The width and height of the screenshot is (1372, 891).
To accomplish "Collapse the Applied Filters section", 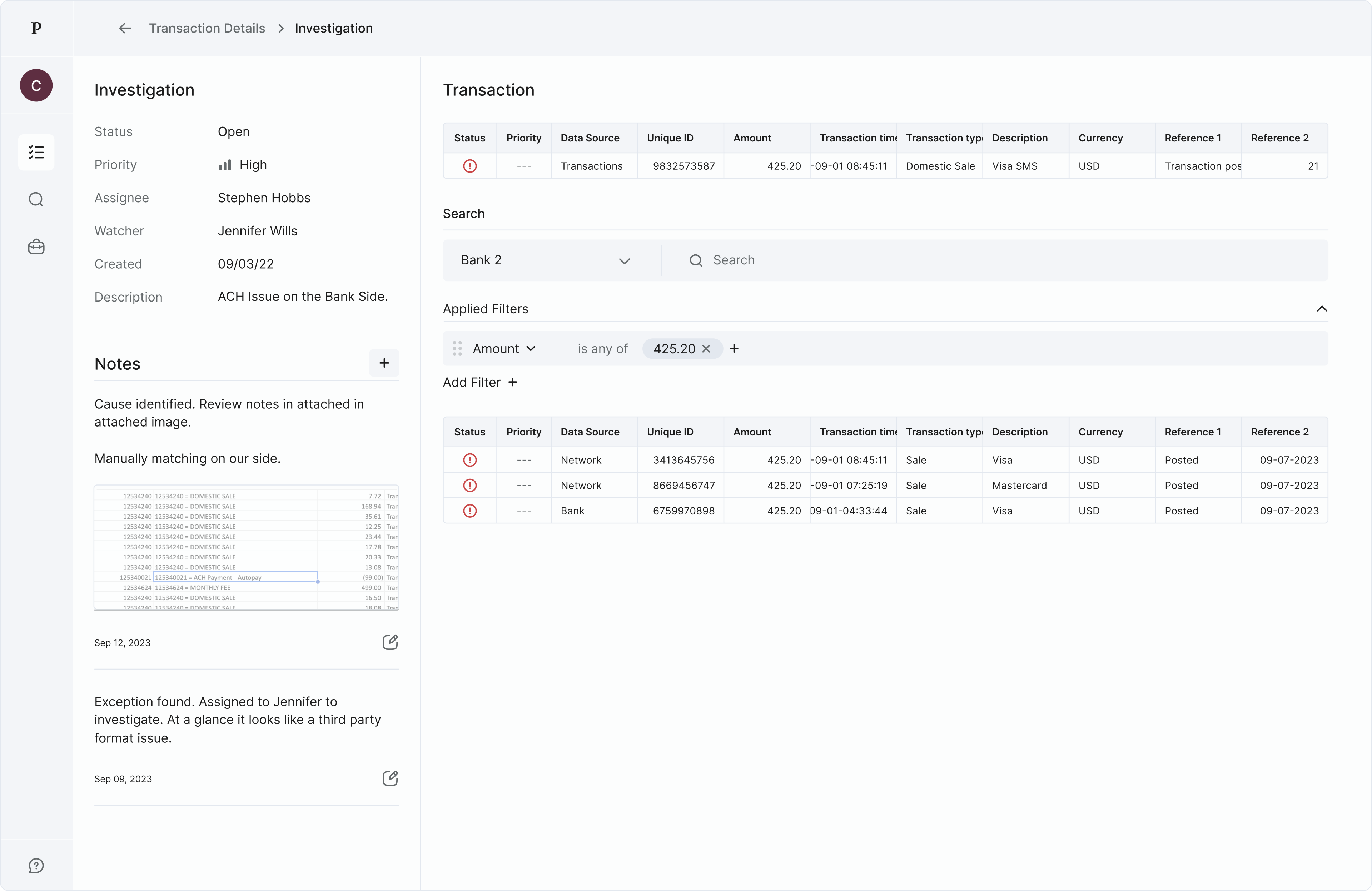I will click(1321, 309).
